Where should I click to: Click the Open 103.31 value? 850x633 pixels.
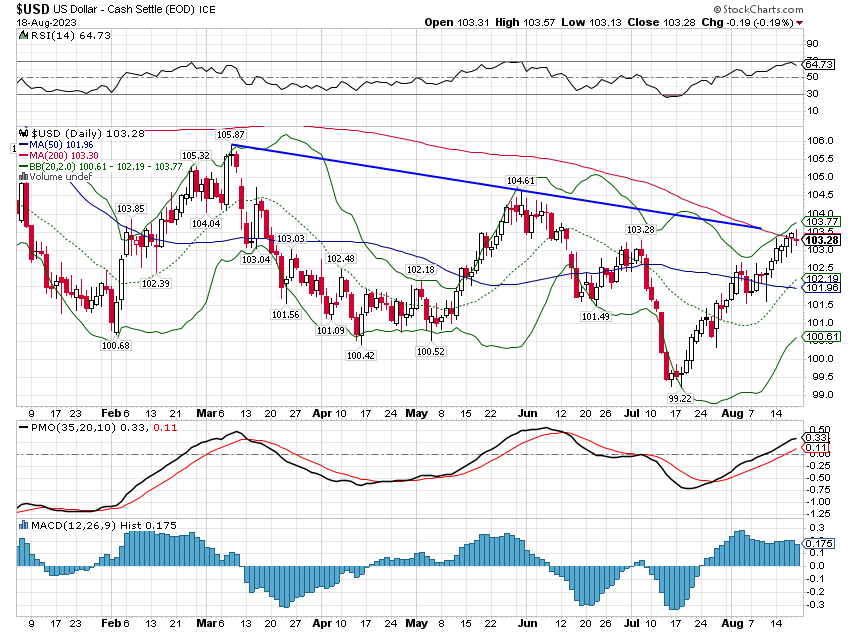click(x=456, y=22)
